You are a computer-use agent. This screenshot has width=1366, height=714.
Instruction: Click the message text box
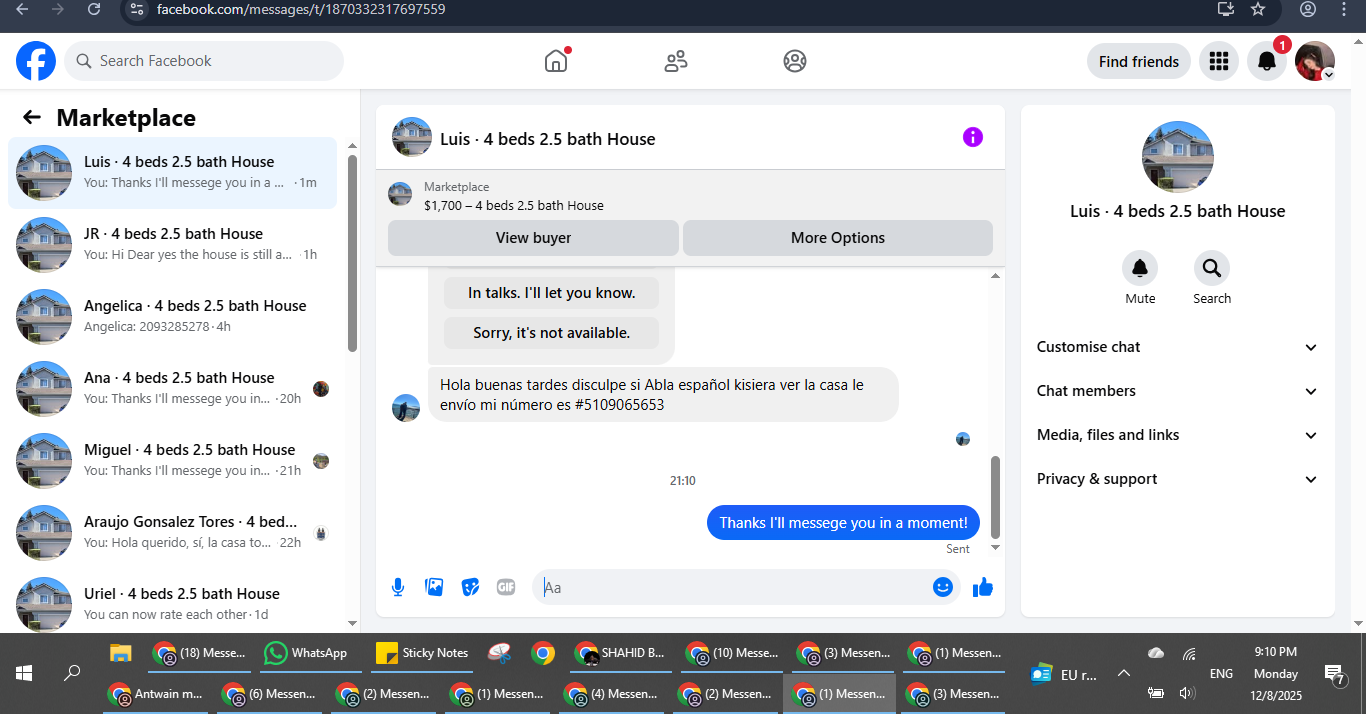click(732, 587)
